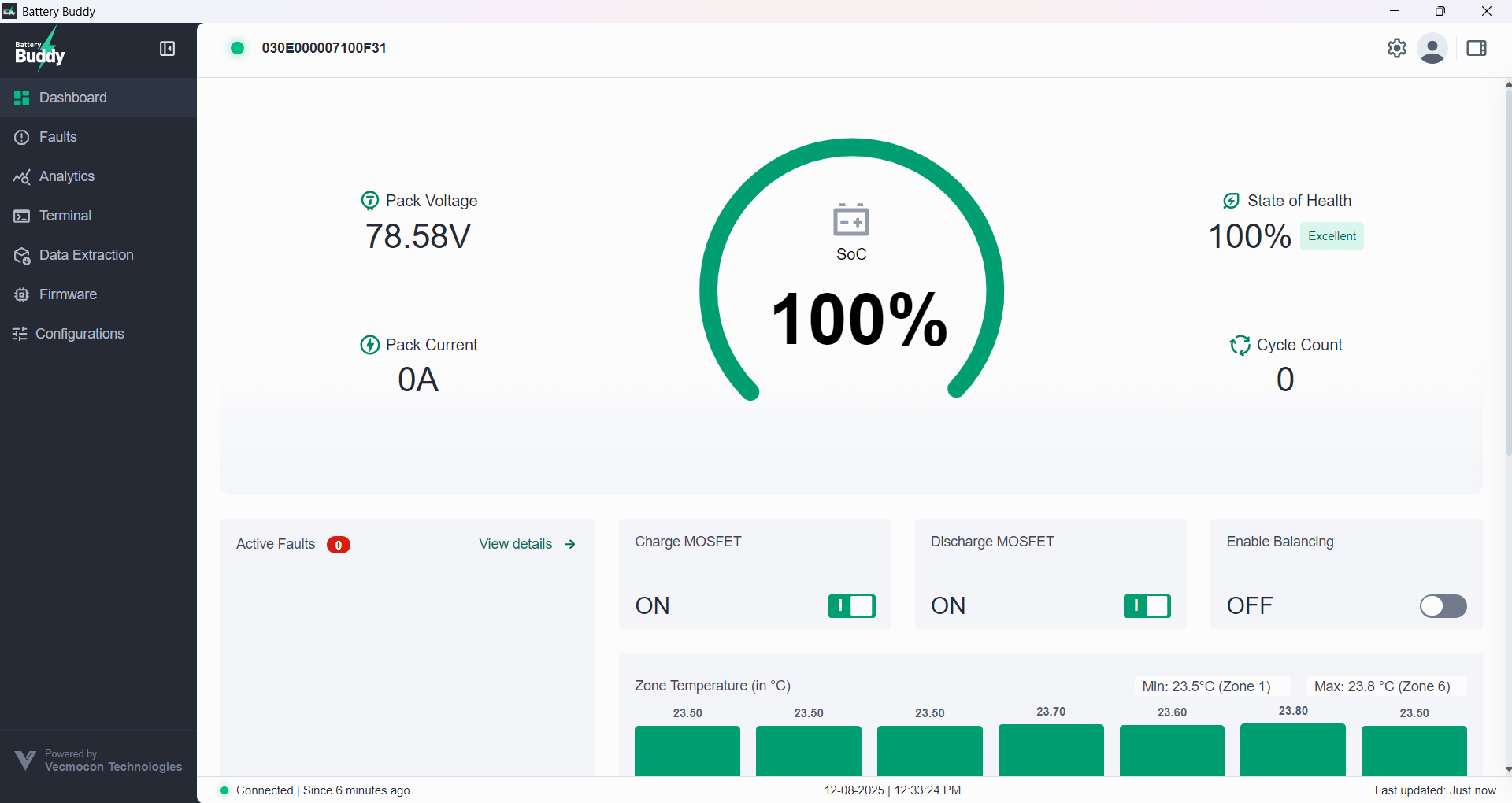Open settings gear icon
This screenshot has width=1512, height=803.
click(x=1396, y=48)
